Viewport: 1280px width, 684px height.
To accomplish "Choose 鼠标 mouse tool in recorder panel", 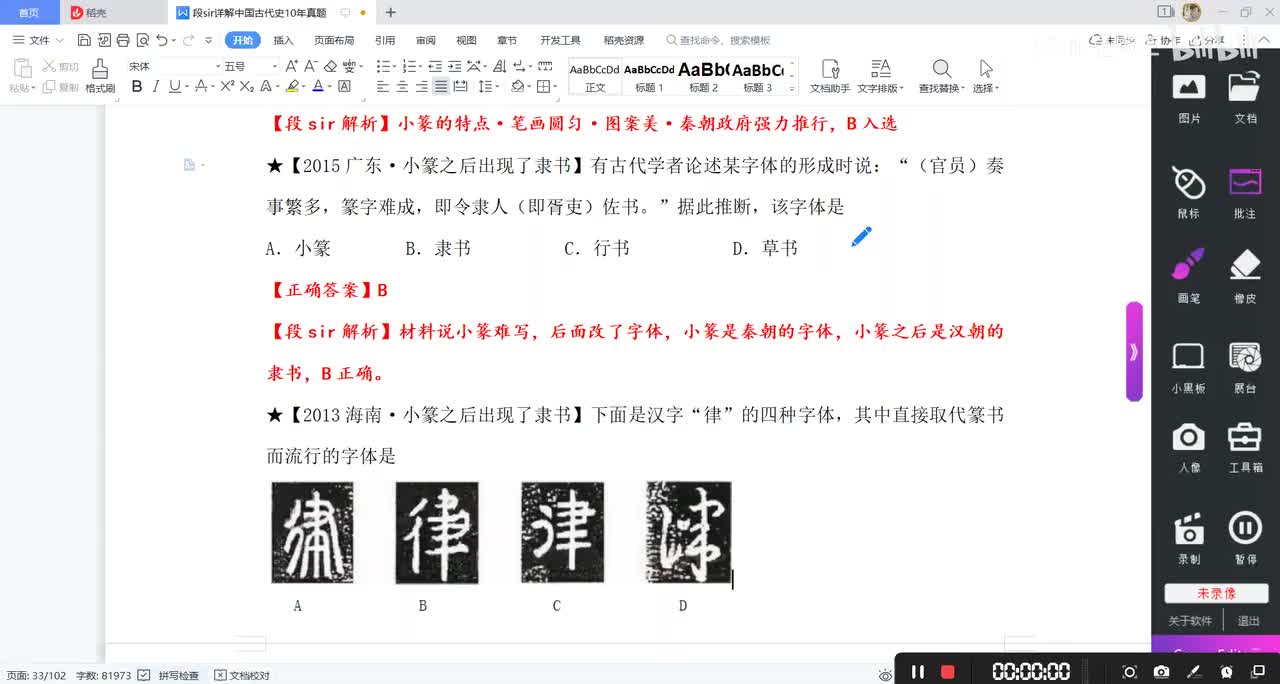I will (x=1189, y=192).
